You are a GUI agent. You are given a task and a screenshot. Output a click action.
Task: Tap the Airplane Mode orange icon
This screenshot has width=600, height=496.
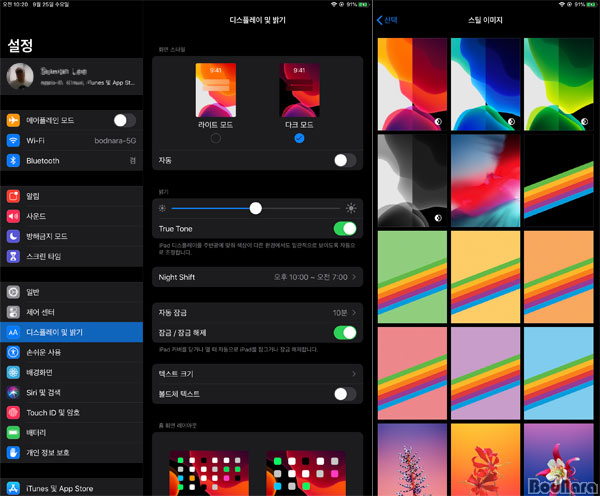tap(13, 120)
